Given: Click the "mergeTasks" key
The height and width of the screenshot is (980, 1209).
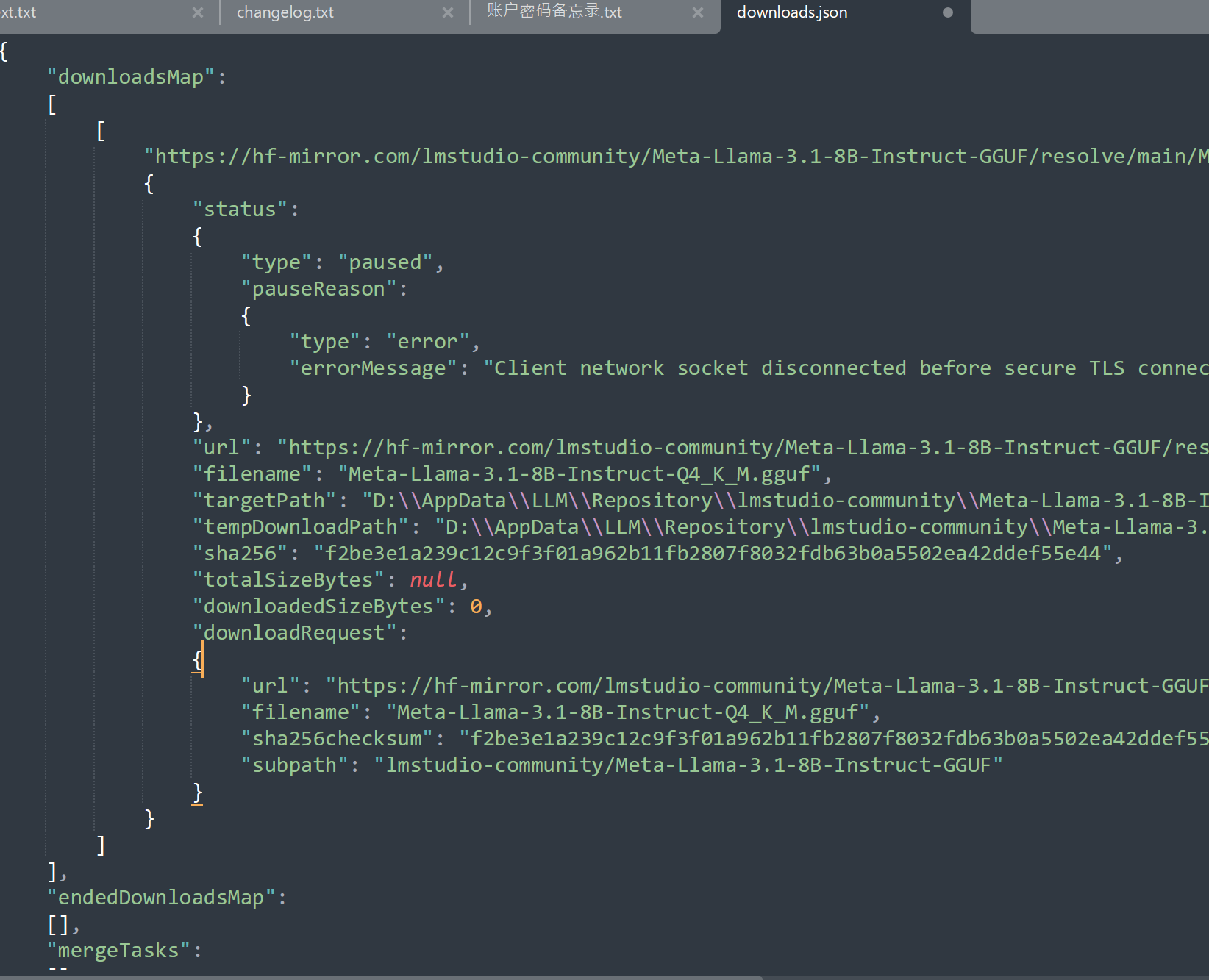Looking at the screenshot, I should point(119,951).
